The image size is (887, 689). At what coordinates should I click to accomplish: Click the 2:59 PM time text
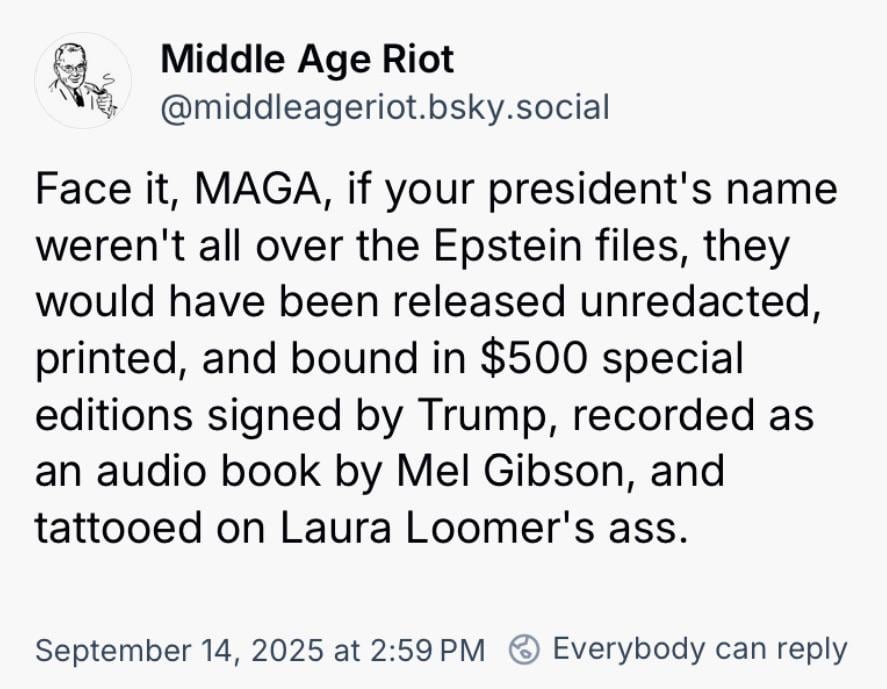pos(427,650)
